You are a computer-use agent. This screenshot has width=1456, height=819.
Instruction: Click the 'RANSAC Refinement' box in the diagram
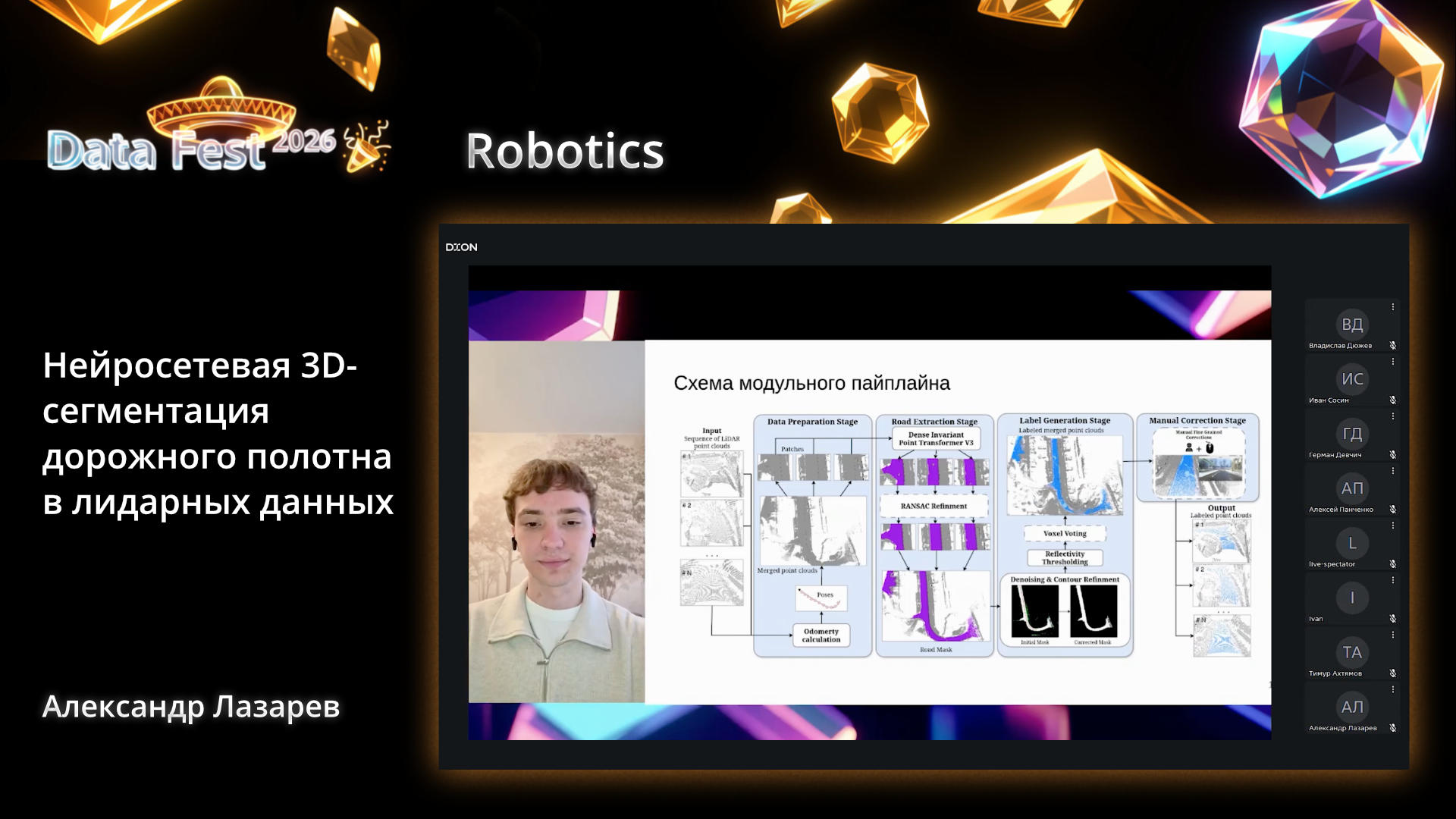click(934, 506)
